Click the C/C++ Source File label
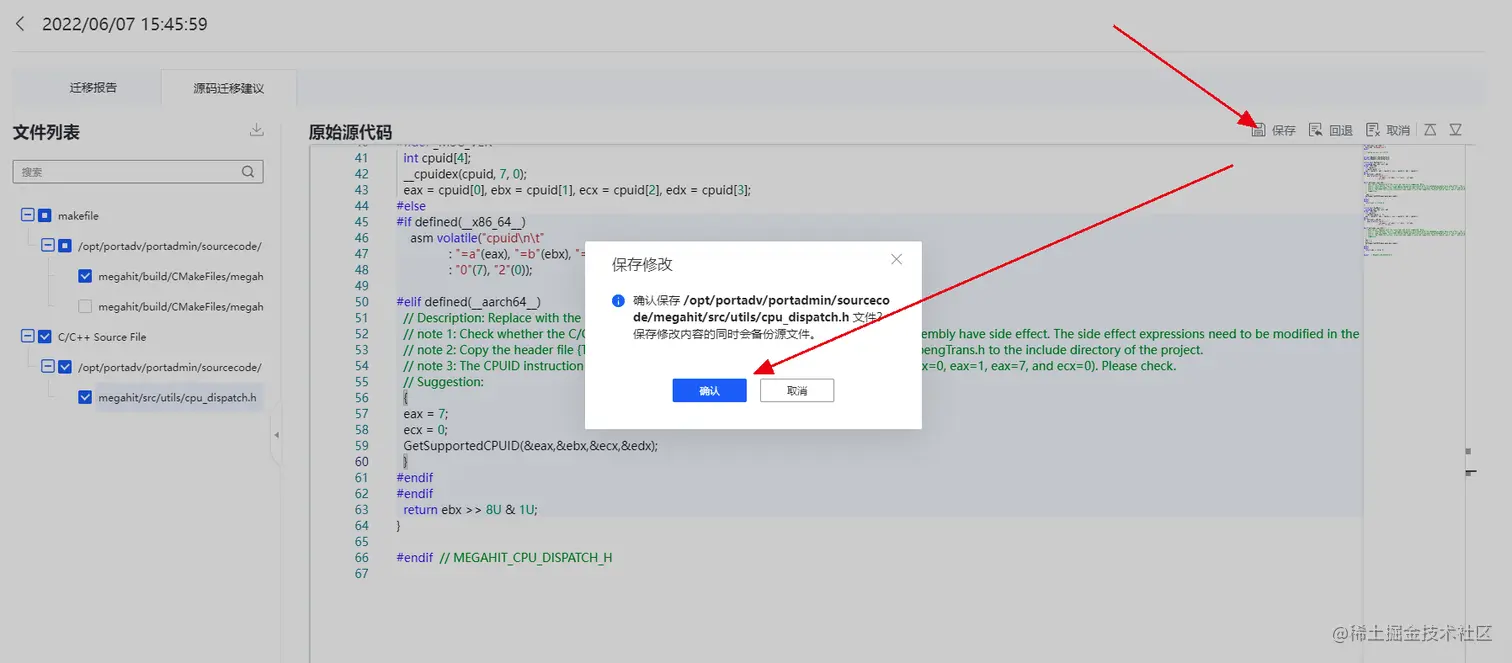Screen dimensions: 1512x663 (x=102, y=337)
